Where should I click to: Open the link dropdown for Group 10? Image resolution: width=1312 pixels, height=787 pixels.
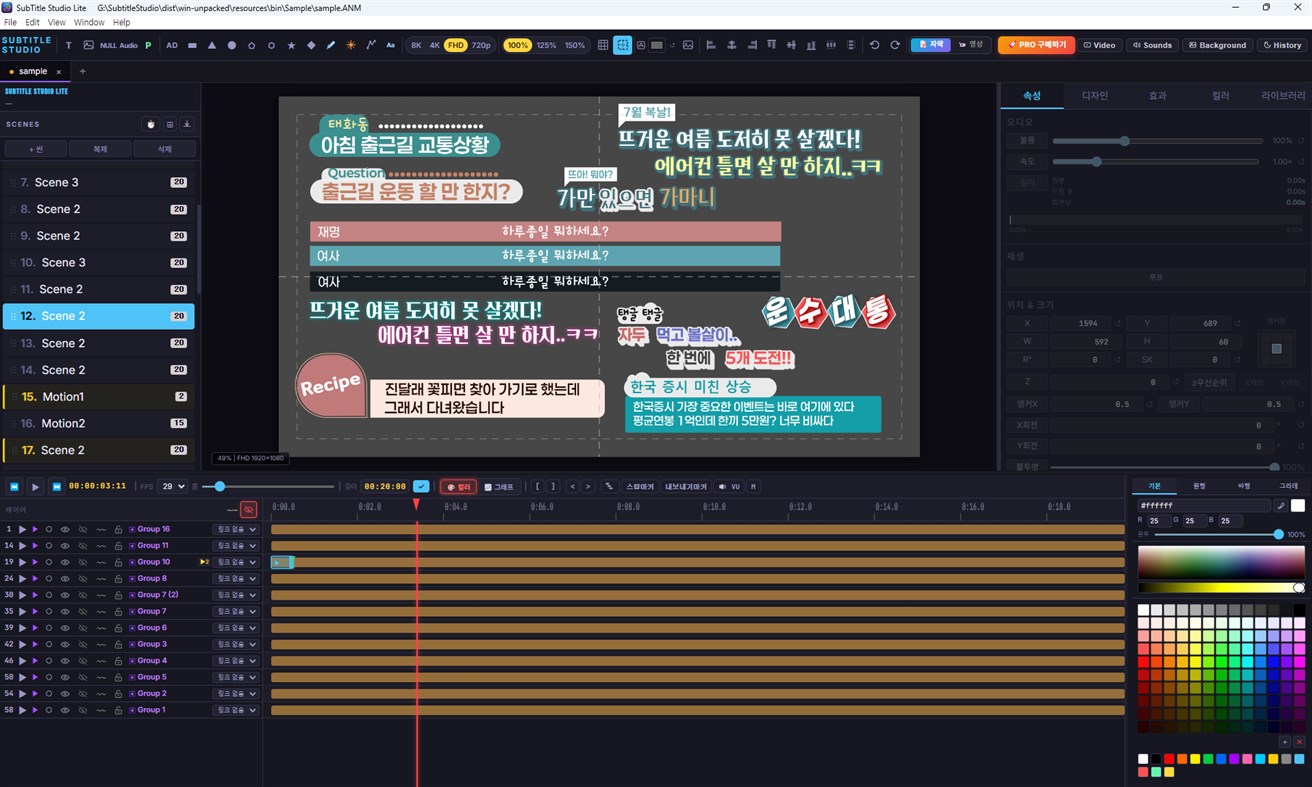235,562
